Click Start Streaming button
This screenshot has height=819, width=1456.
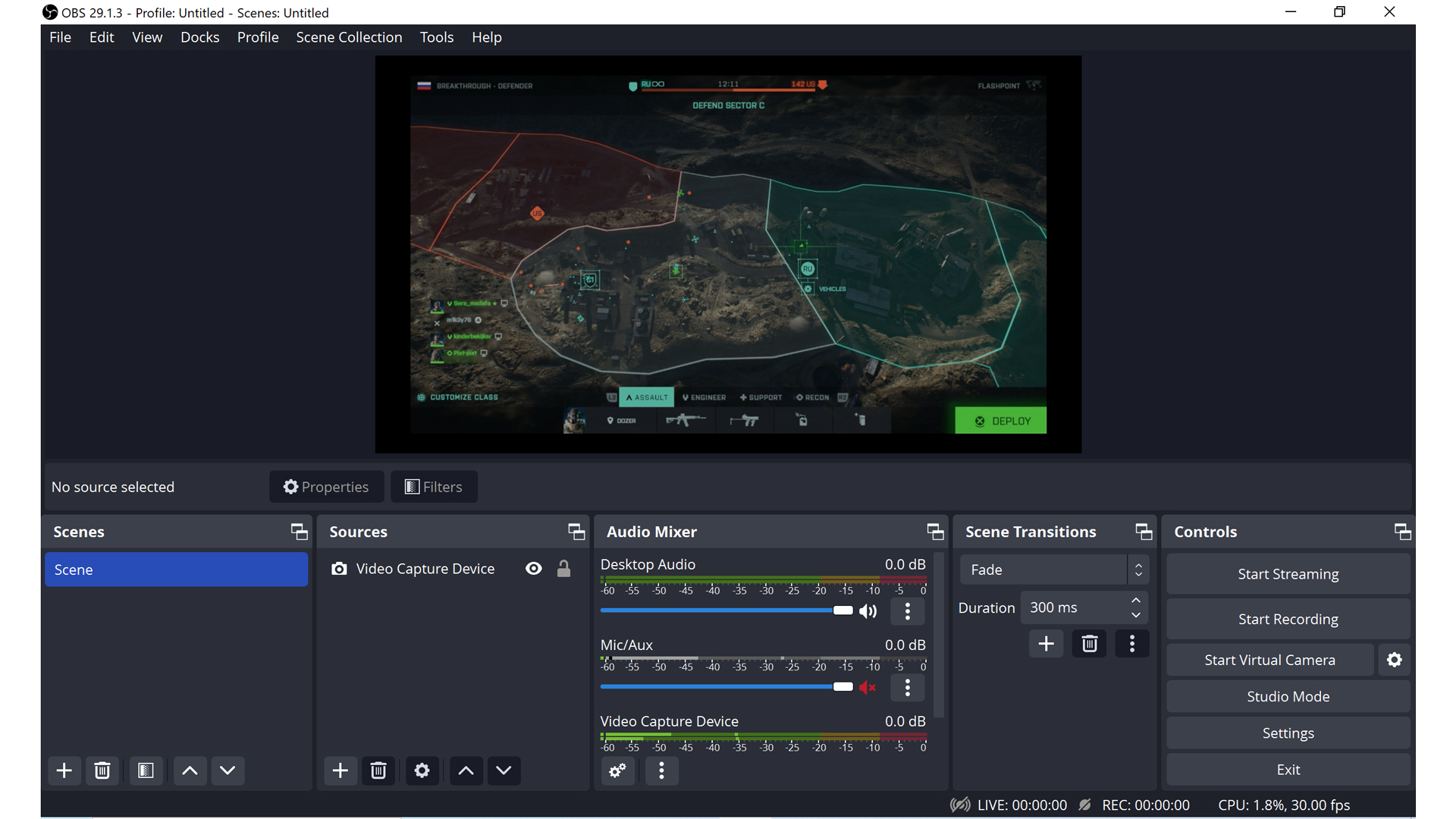pyautogui.click(x=1287, y=574)
